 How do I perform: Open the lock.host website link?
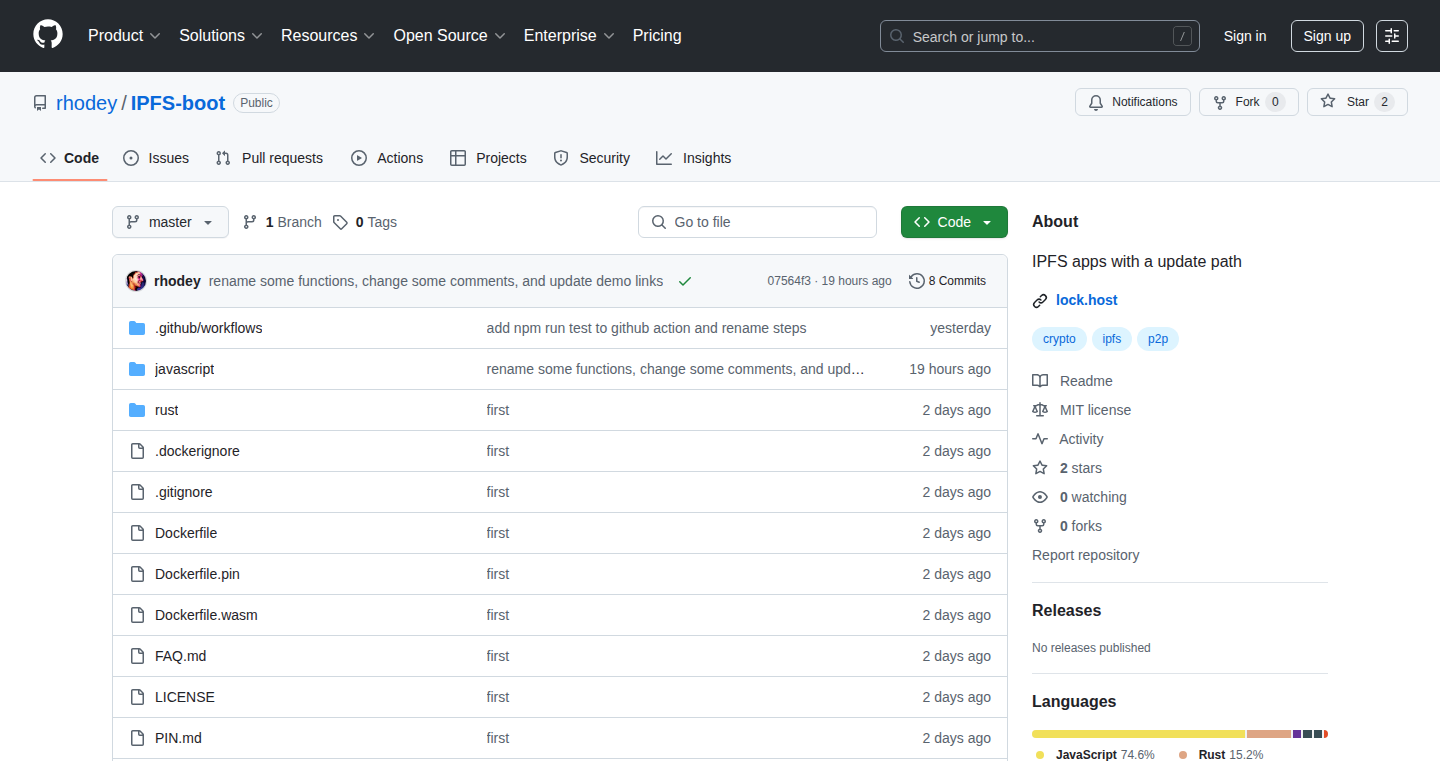(1087, 300)
